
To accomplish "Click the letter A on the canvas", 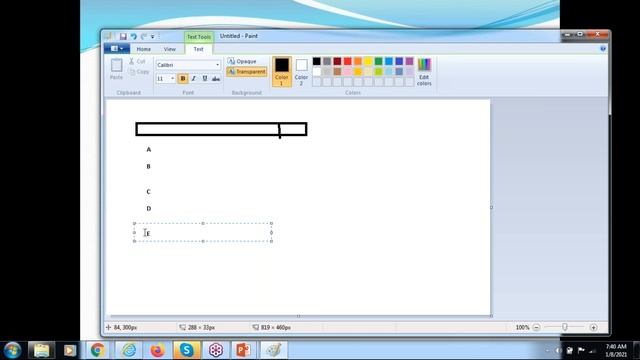I will click(149, 150).
